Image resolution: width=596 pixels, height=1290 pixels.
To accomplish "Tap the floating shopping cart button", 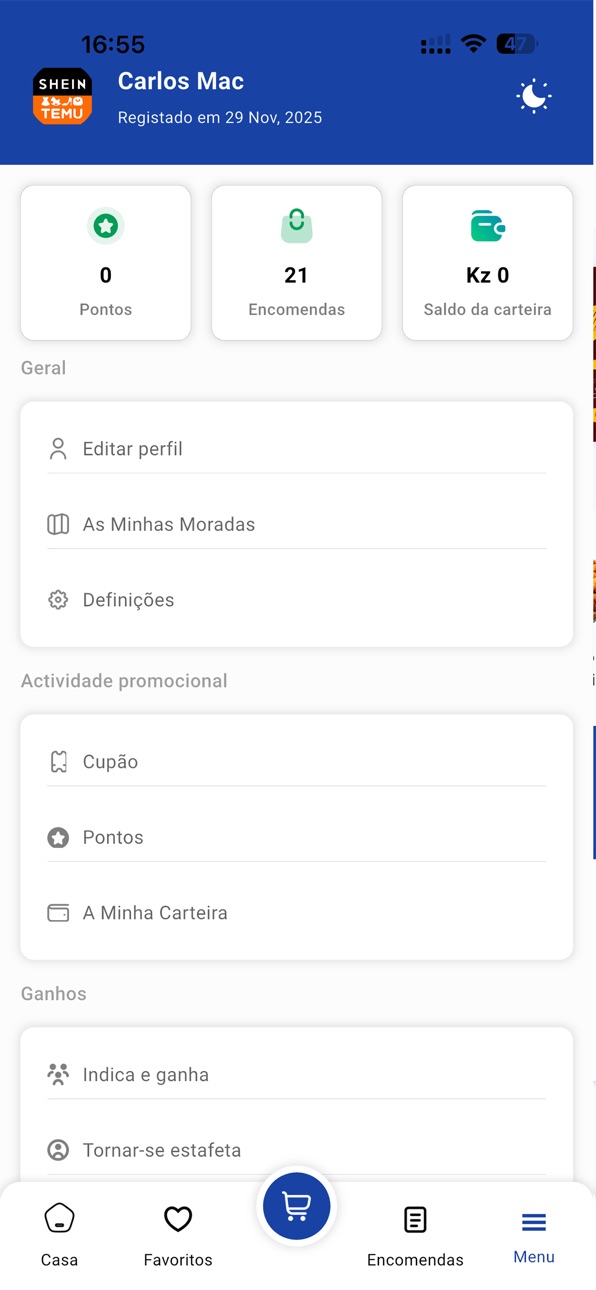I will coord(296,1206).
